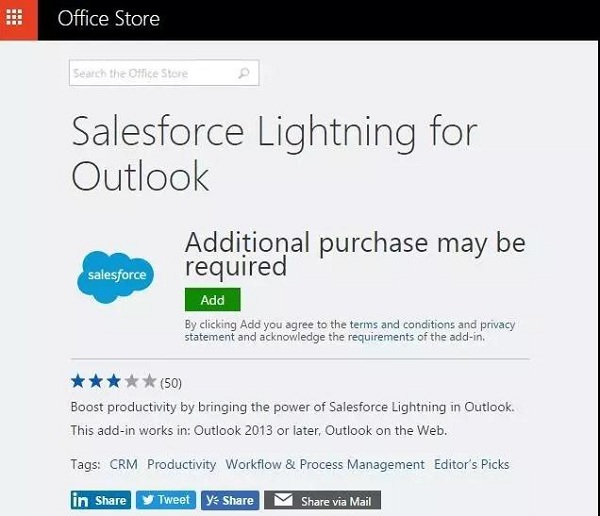
Task: Share via the LinkedIn button
Action: (100, 500)
